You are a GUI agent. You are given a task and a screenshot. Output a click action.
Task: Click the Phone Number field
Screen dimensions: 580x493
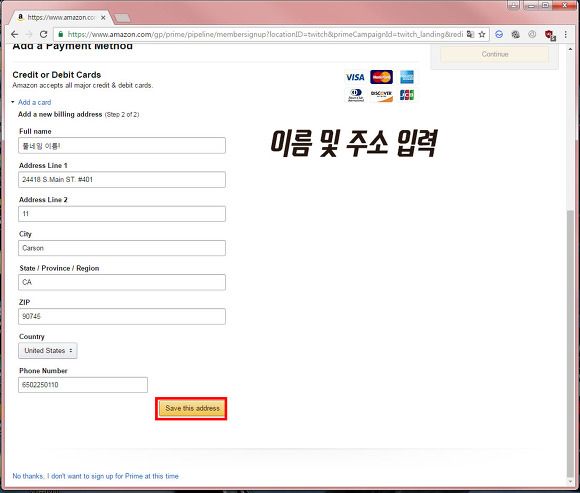[83, 385]
